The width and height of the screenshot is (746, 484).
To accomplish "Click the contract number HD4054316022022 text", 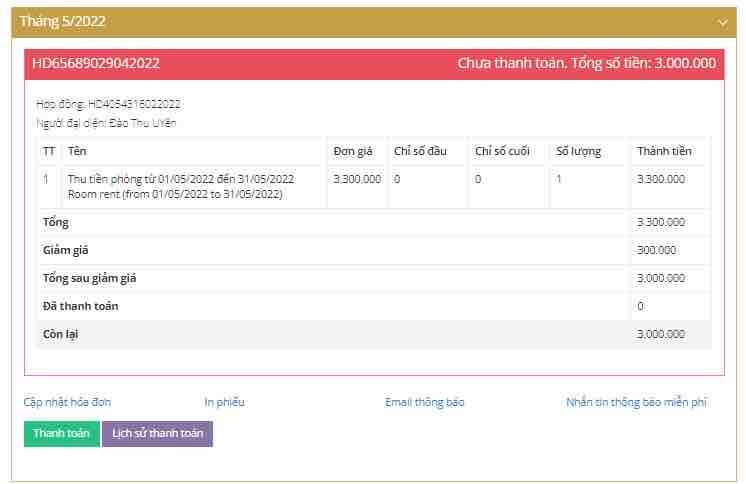I will 134,104.
